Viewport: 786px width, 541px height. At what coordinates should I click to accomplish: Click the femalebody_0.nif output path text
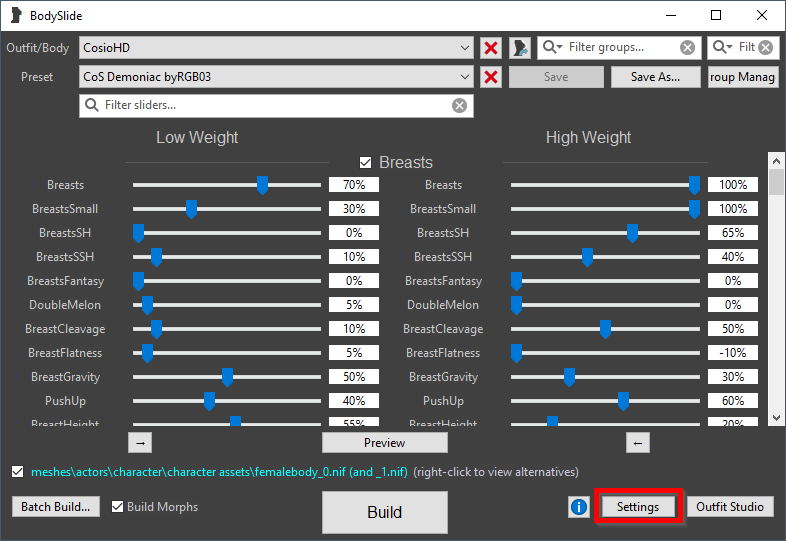pos(219,472)
